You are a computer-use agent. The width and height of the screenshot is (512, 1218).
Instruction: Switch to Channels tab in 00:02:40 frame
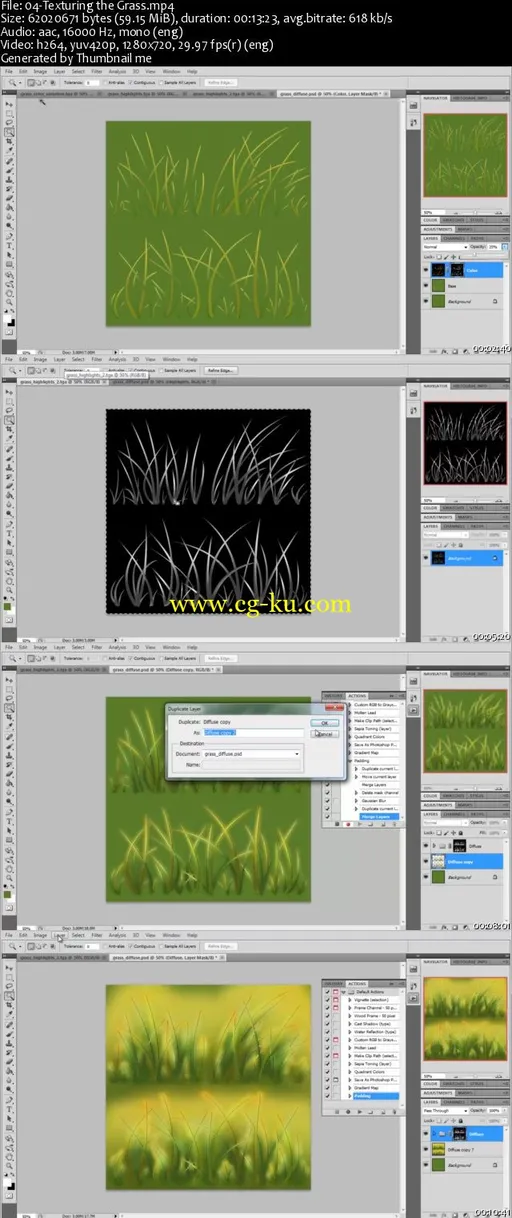tap(454, 238)
